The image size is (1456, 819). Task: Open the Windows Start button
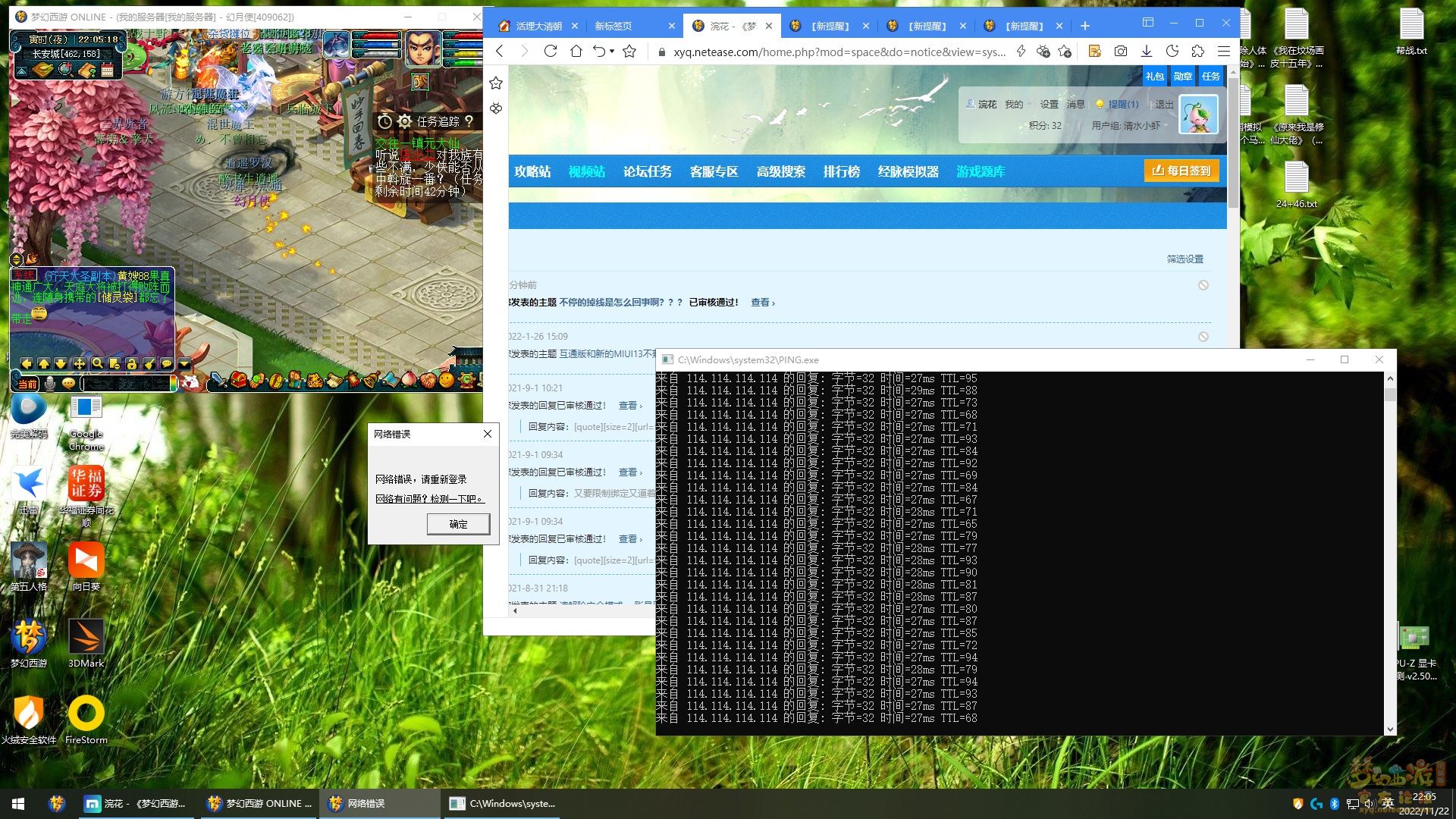tap(18, 804)
